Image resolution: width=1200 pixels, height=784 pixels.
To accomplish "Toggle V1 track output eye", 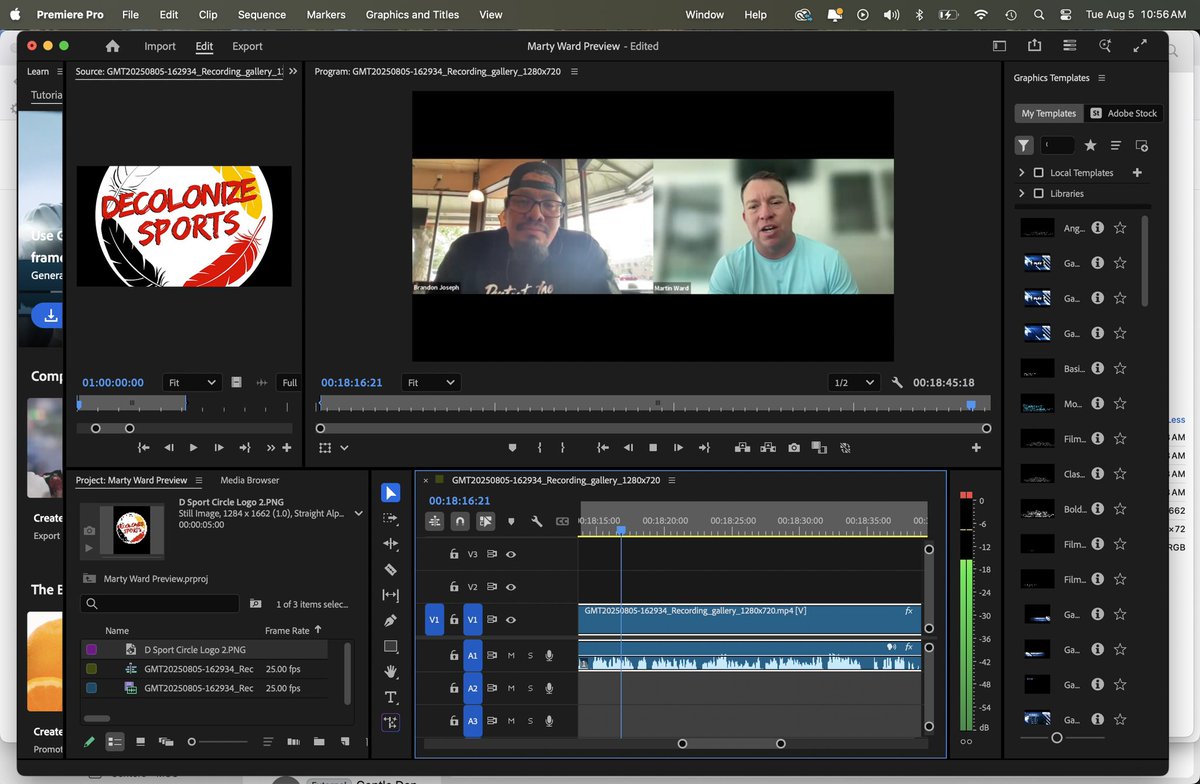I will [x=511, y=620].
